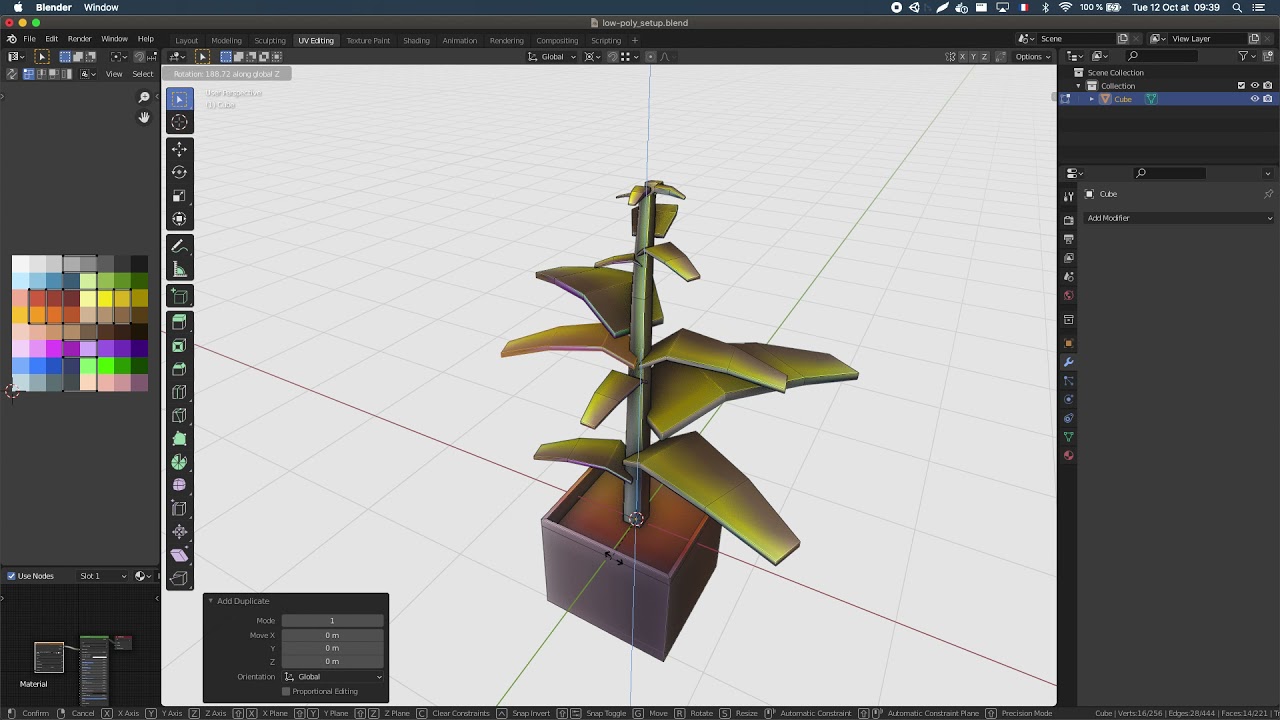Open the viewport Options dropdown

coord(1033,57)
